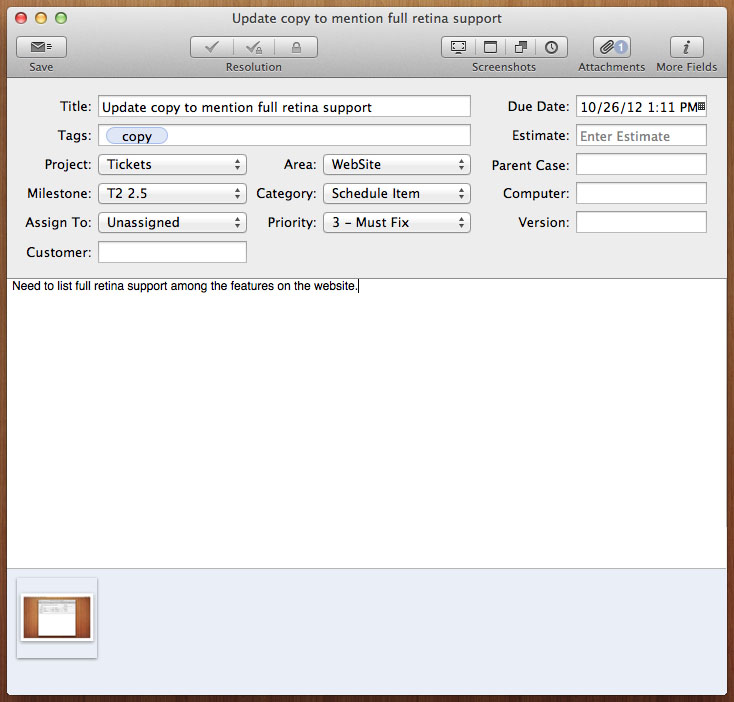Open the calendar picker in Due Date
Image resolution: width=734 pixels, height=702 pixels.
701,107
